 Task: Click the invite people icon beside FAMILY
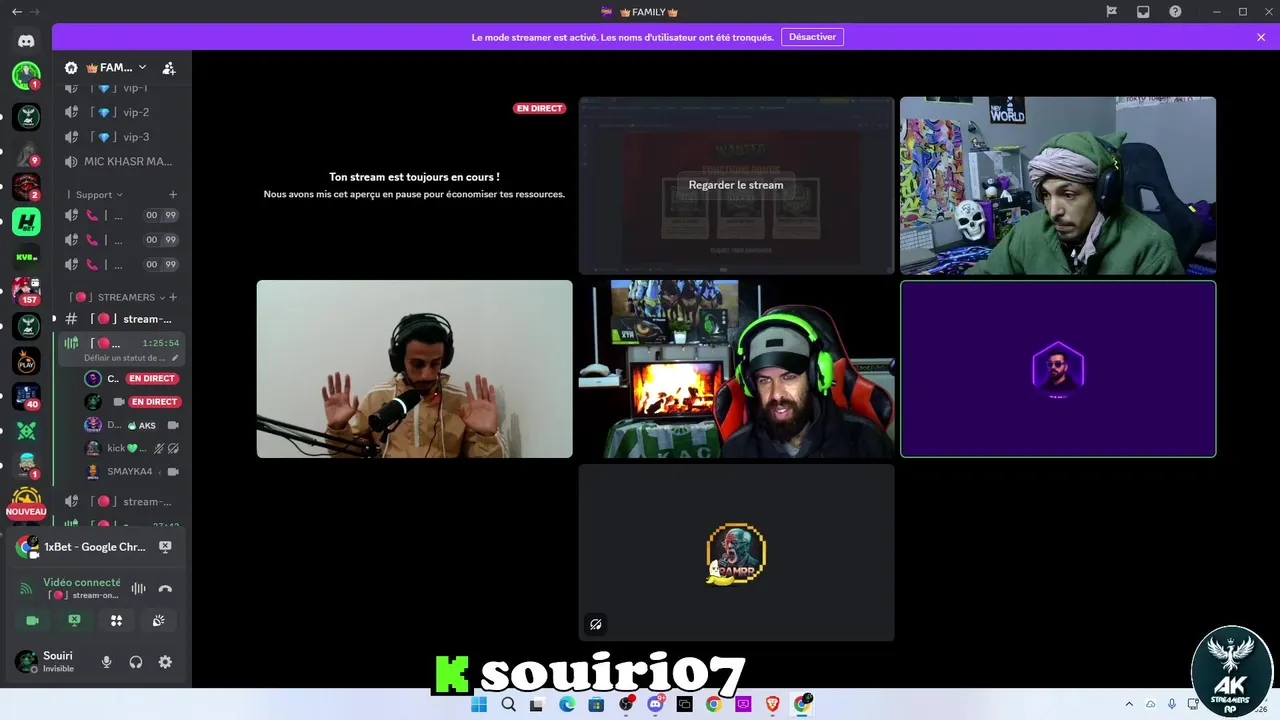pyautogui.click(x=169, y=68)
